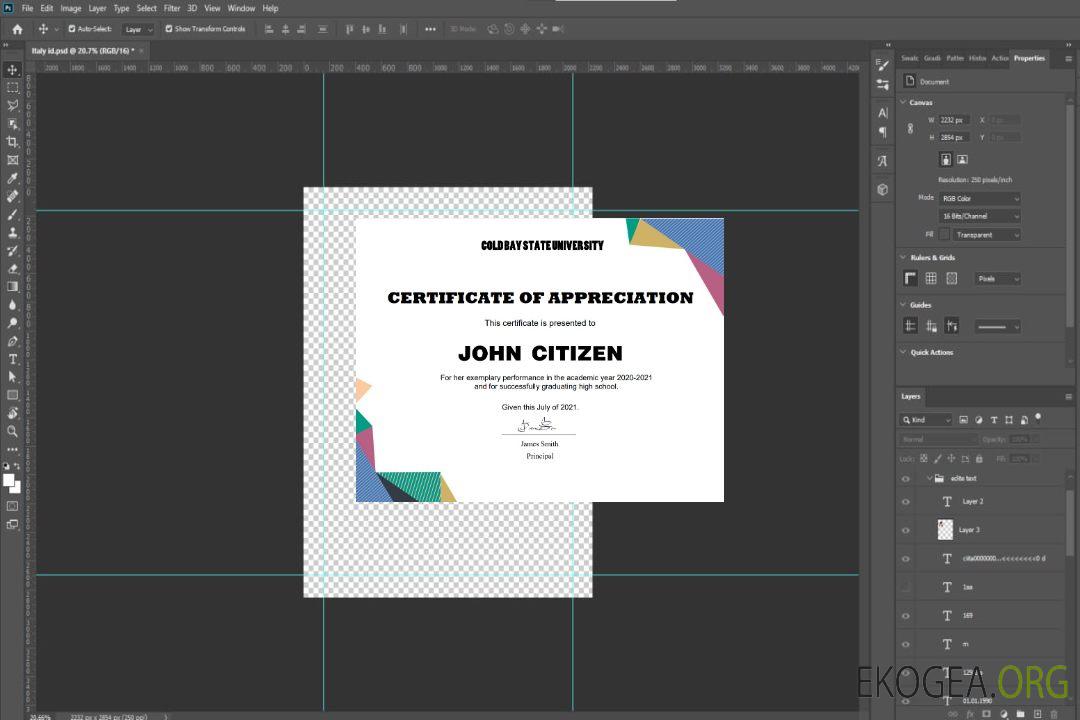1080x720 pixels.
Task: Select the Move tool in the toolbox
Action: pos(12,70)
